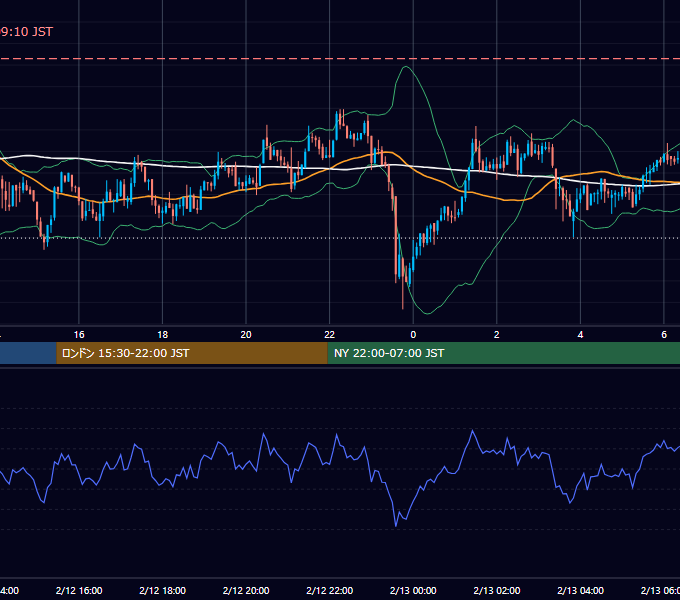
Task: Click the 2/13 00:00 date label
Action: pyautogui.click(x=413, y=590)
